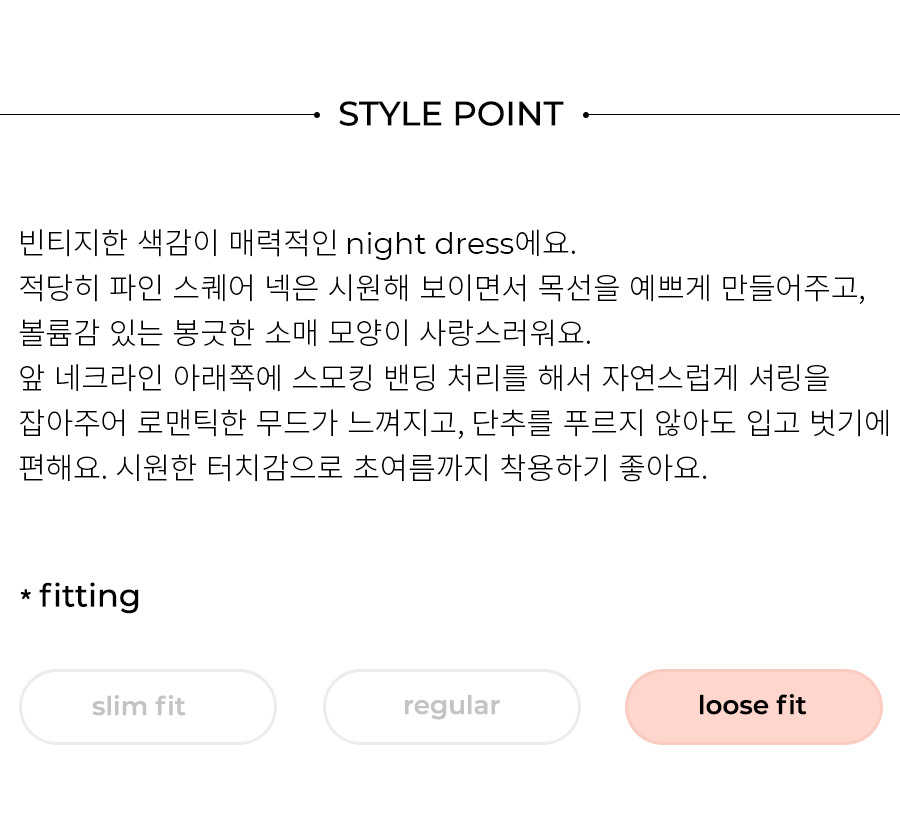Click the last line about early summer wear
Viewport: 900px width, 831px height.
tap(363, 467)
